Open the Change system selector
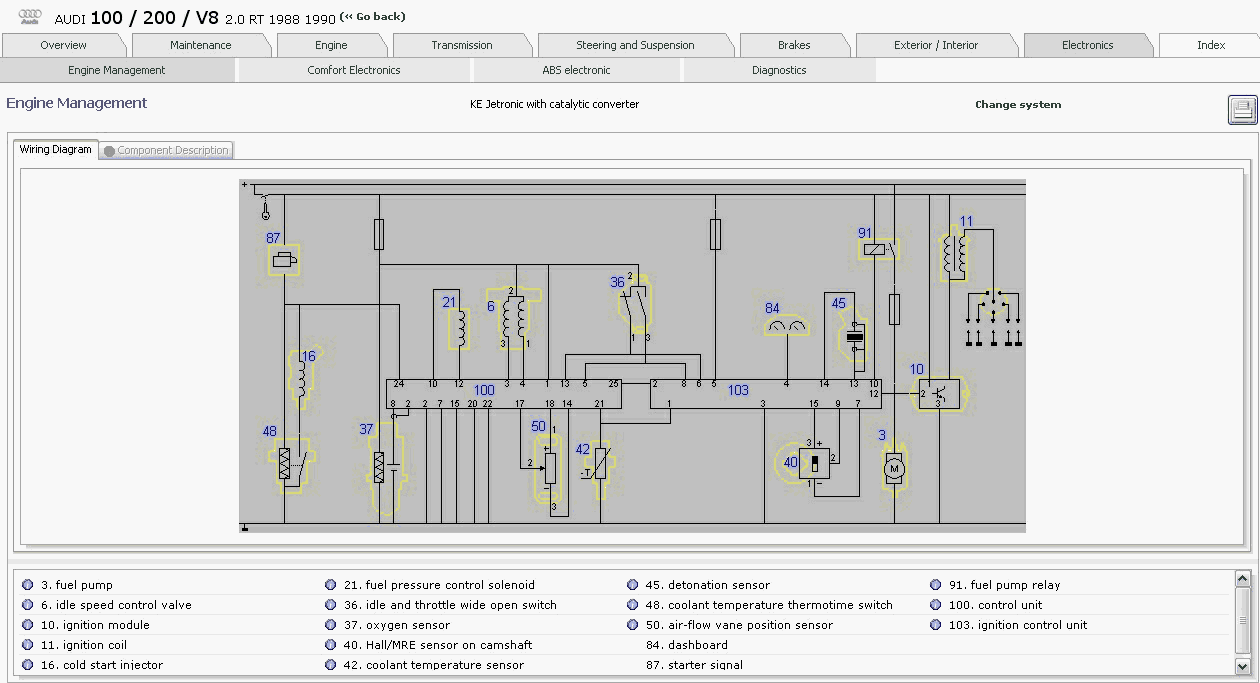Image resolution: width=1260 pixels, height=683 pixels. (x=1018, y=104)
